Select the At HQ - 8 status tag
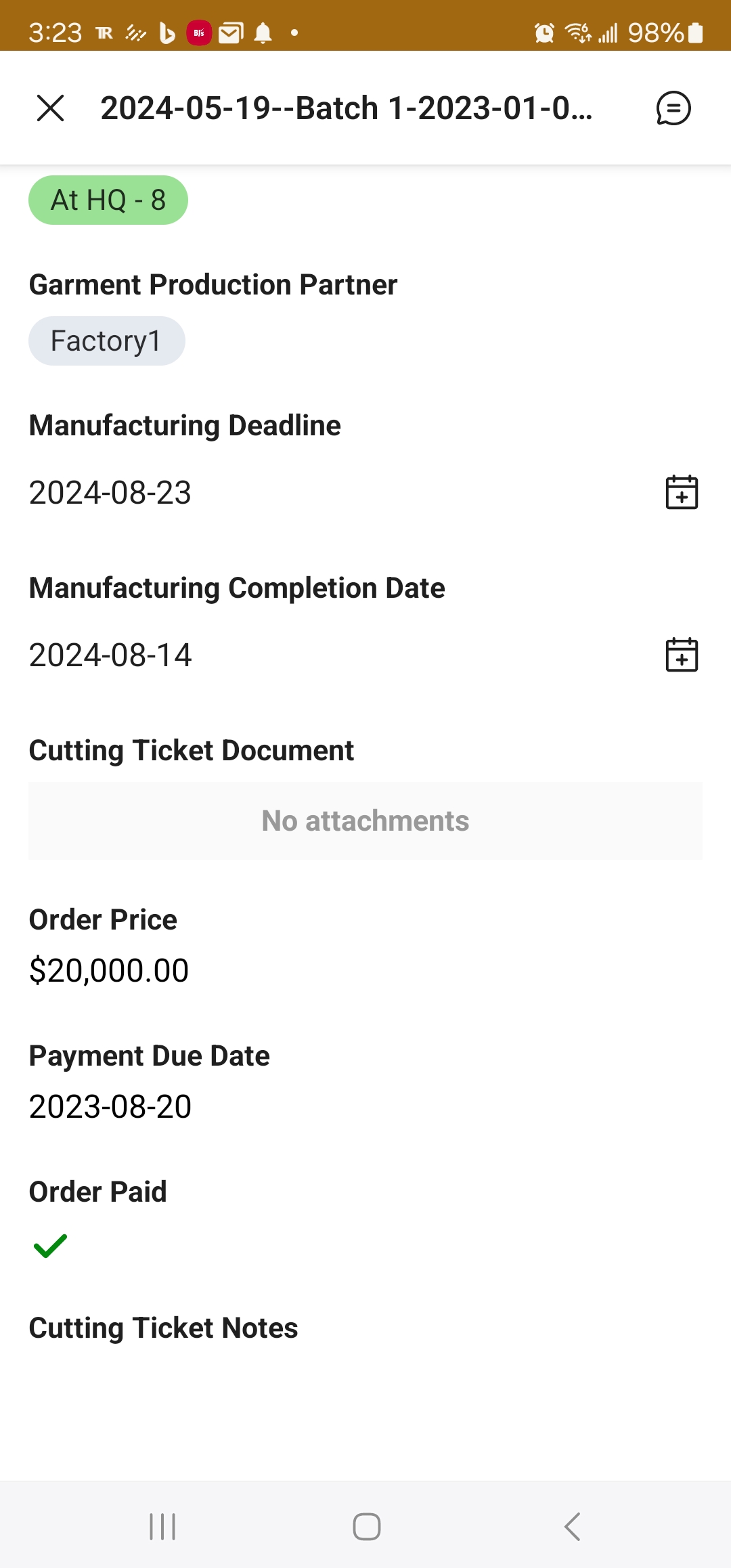Viewport: 731px width, 1568px height. [108, 200]
